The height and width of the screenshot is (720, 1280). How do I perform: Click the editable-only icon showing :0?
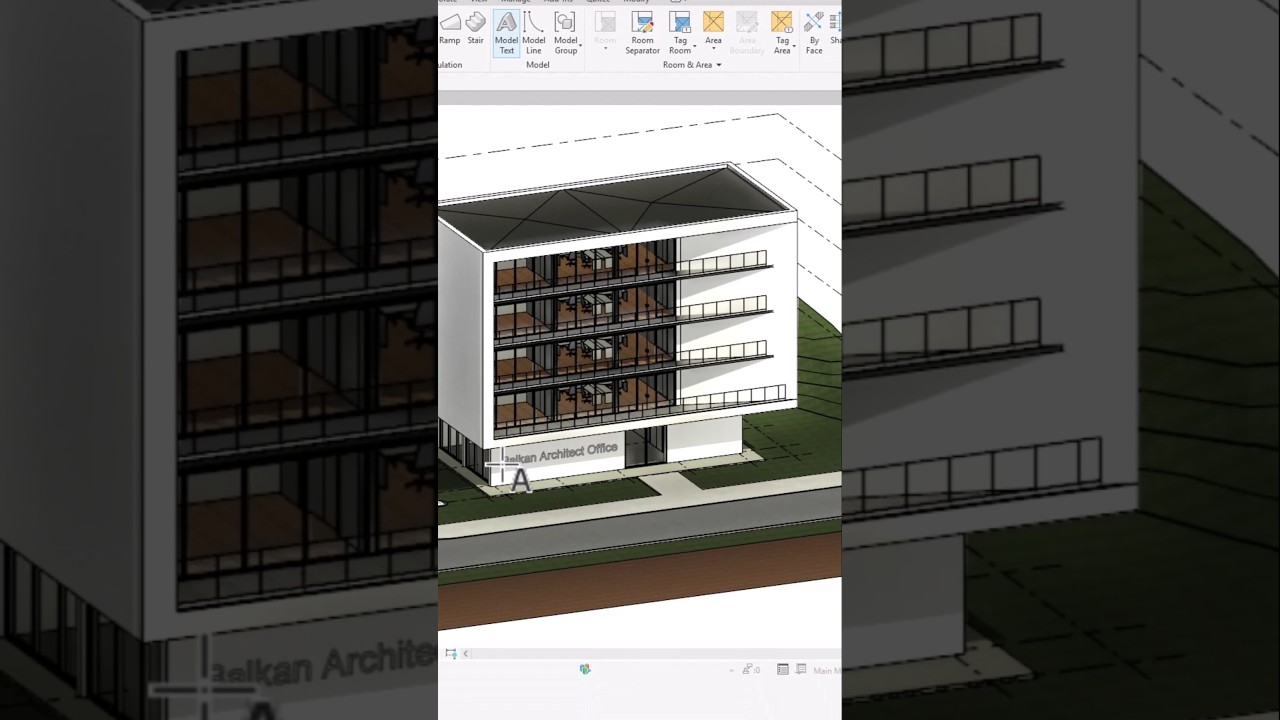[751, 670]
